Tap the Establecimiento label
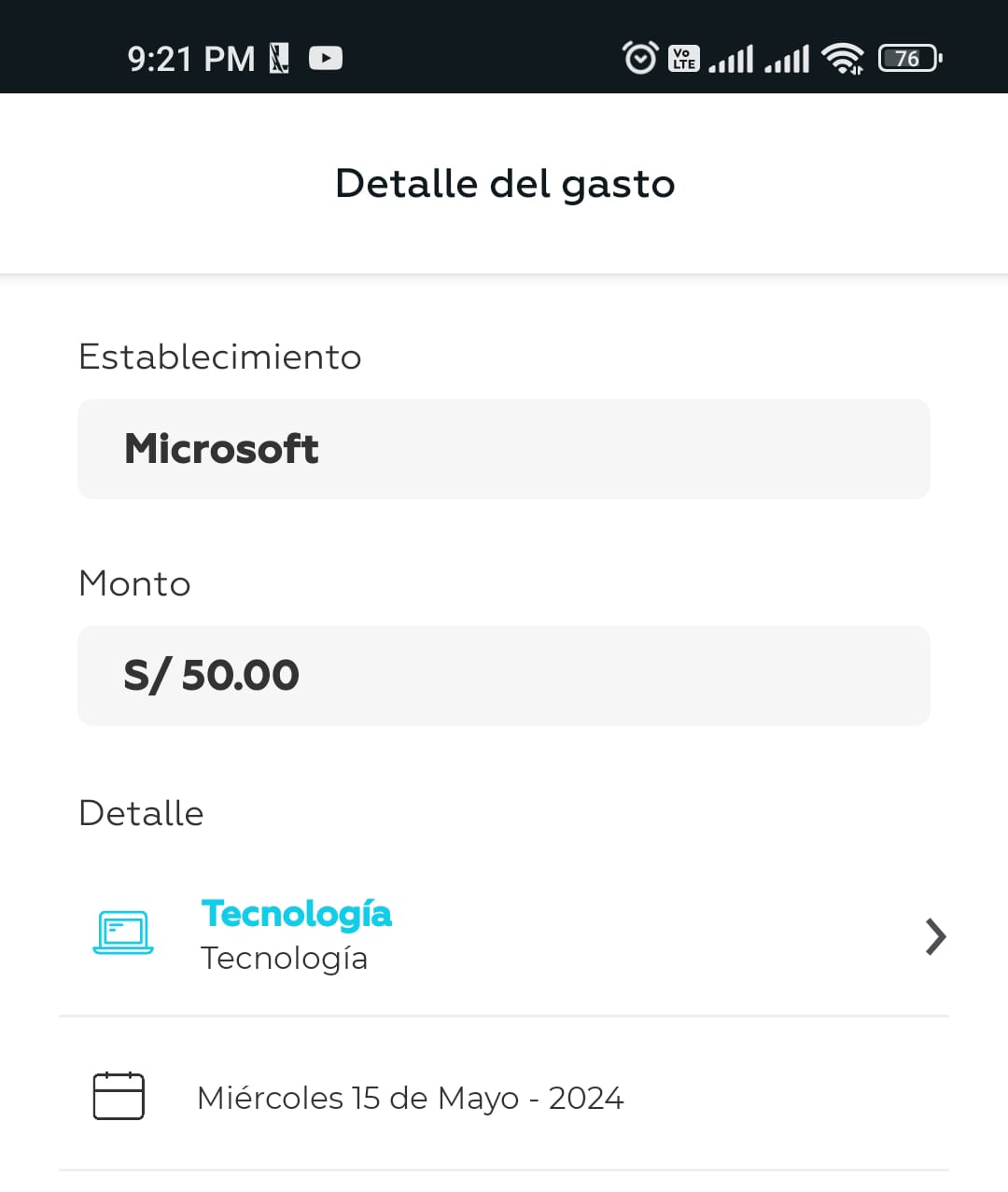Viewport: 1008px width, 1192px height. tap(220, 357)
